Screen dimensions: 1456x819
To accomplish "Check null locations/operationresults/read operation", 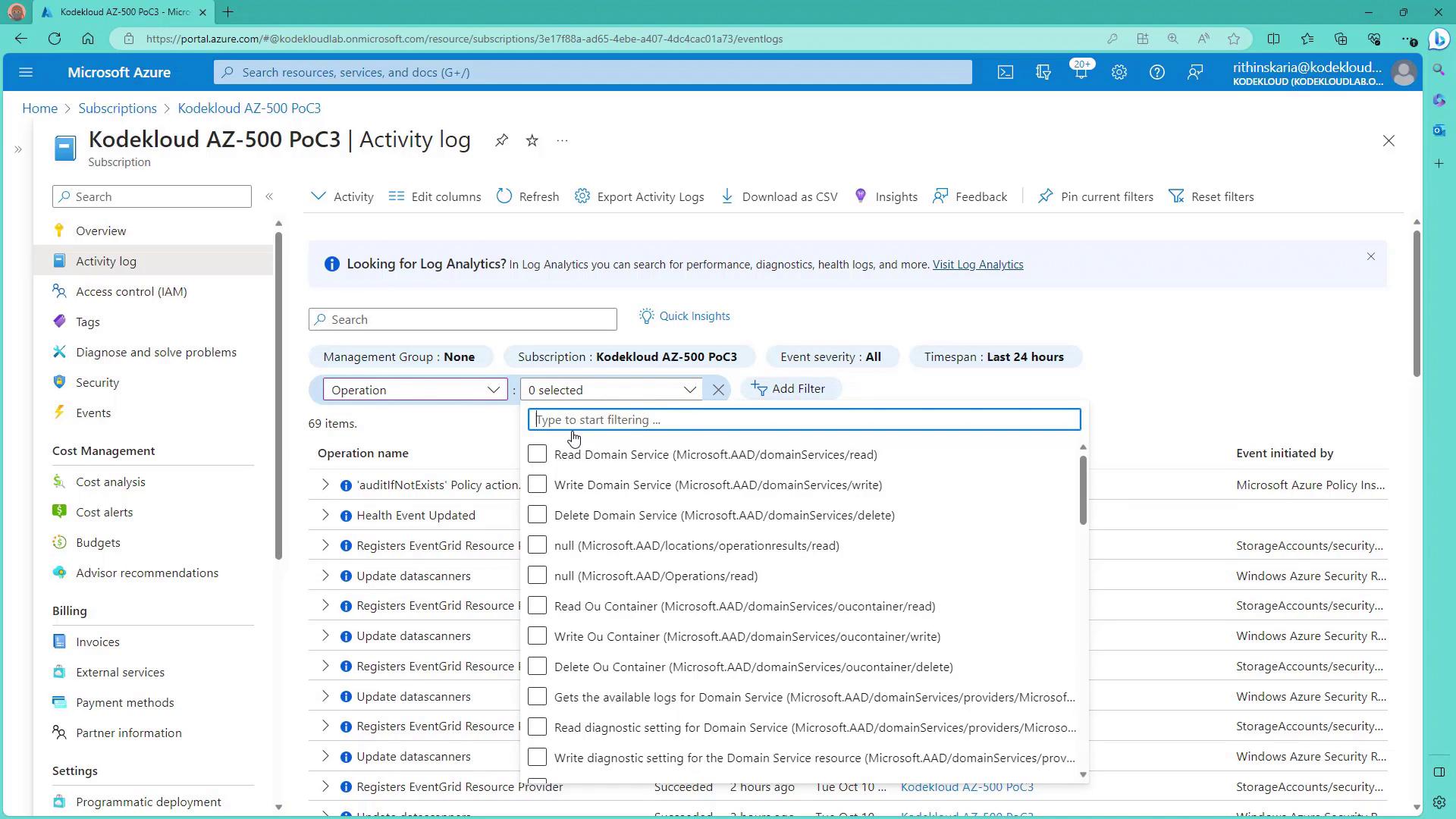I will (x=537, y=544).
